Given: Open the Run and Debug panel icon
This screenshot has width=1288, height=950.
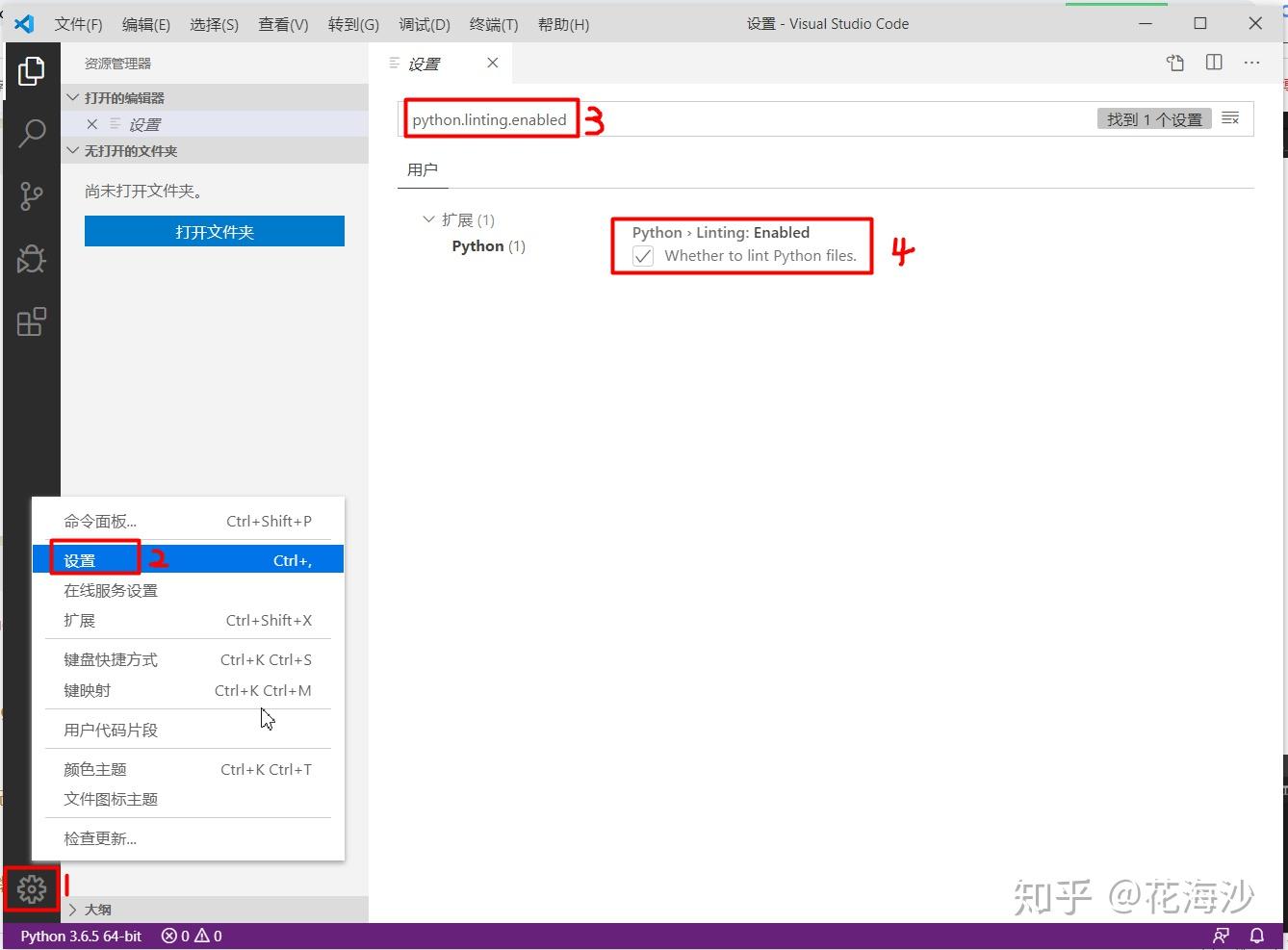Looking at the screenshot, I should pos(32,258).
